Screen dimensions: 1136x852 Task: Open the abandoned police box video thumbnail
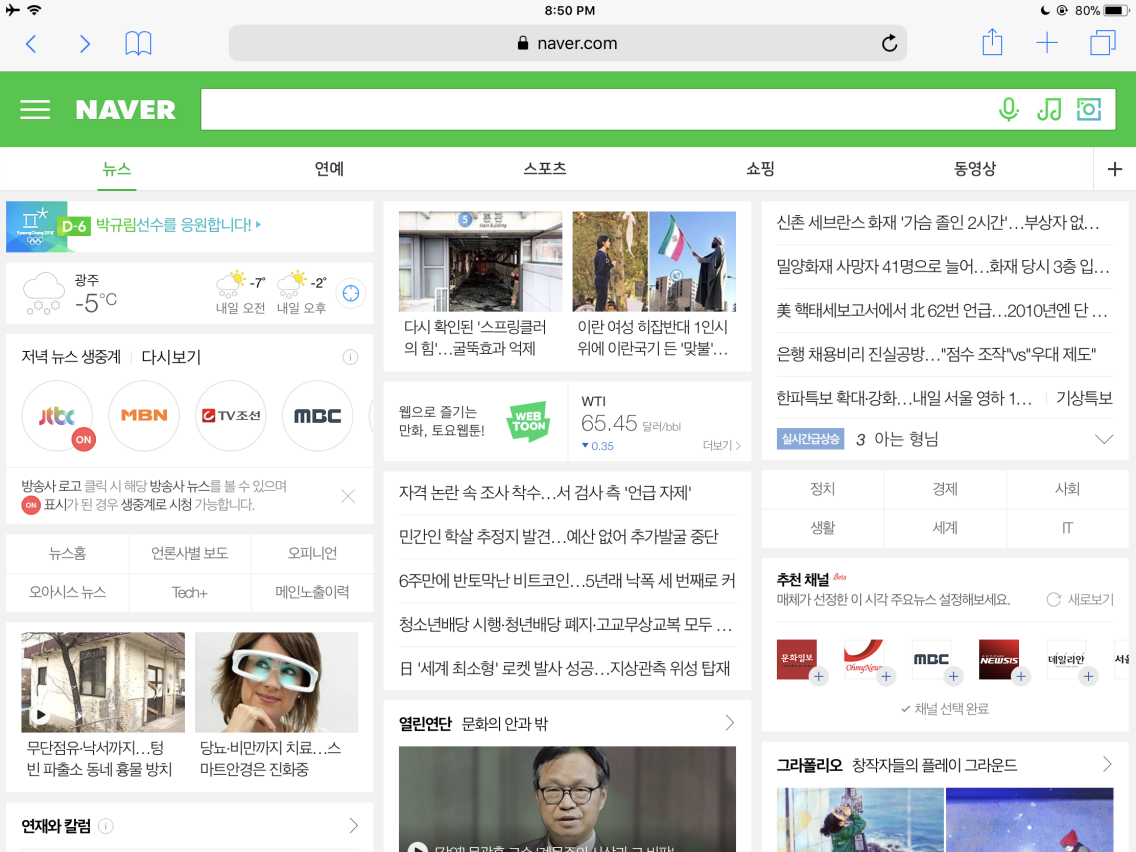point(103,682)
